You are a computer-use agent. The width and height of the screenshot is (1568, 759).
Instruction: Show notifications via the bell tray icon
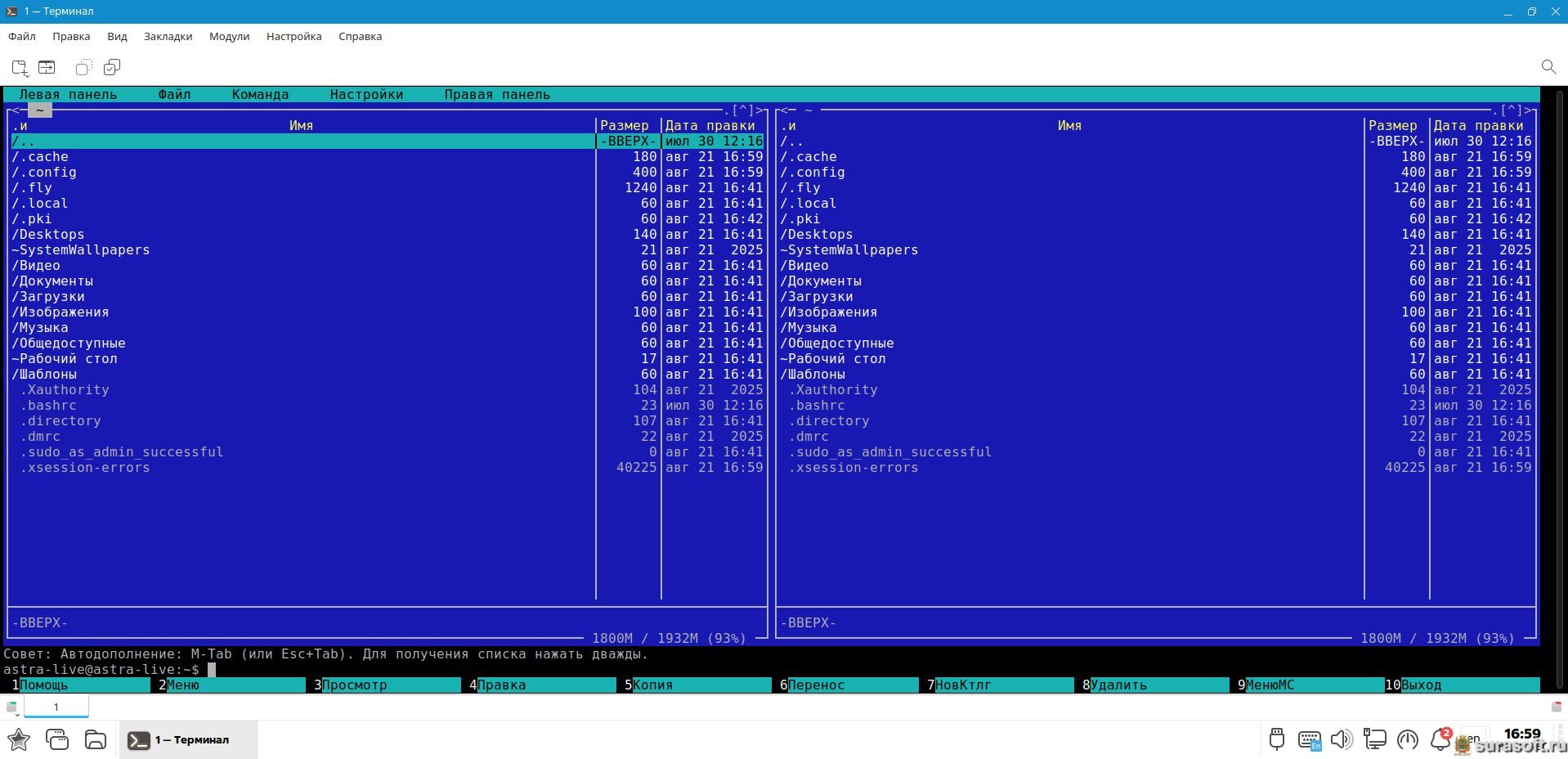pos(1440,739)
